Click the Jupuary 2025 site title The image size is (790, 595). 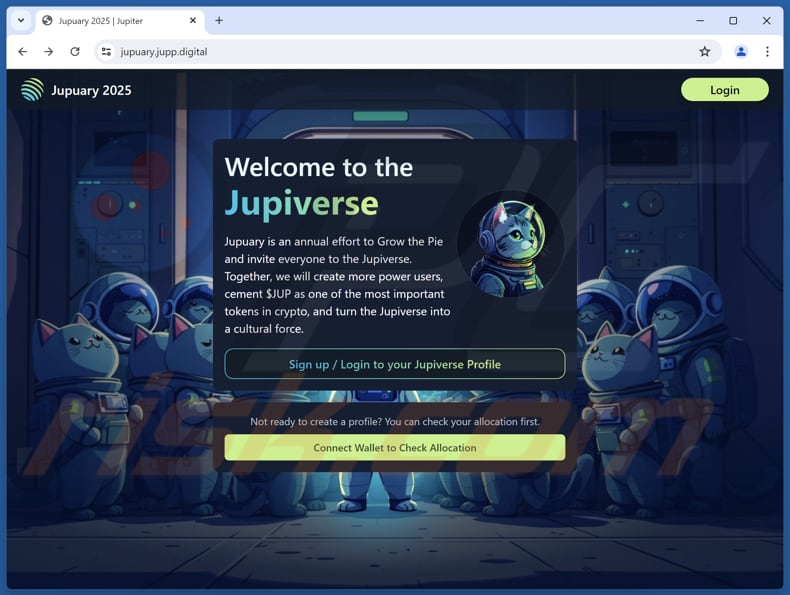(91, 90)
